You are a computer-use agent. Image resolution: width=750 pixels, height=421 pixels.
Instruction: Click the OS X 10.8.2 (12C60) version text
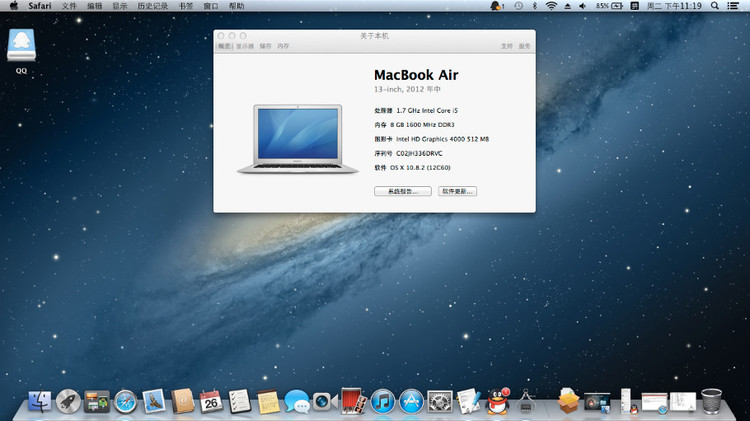click(420, 168)
